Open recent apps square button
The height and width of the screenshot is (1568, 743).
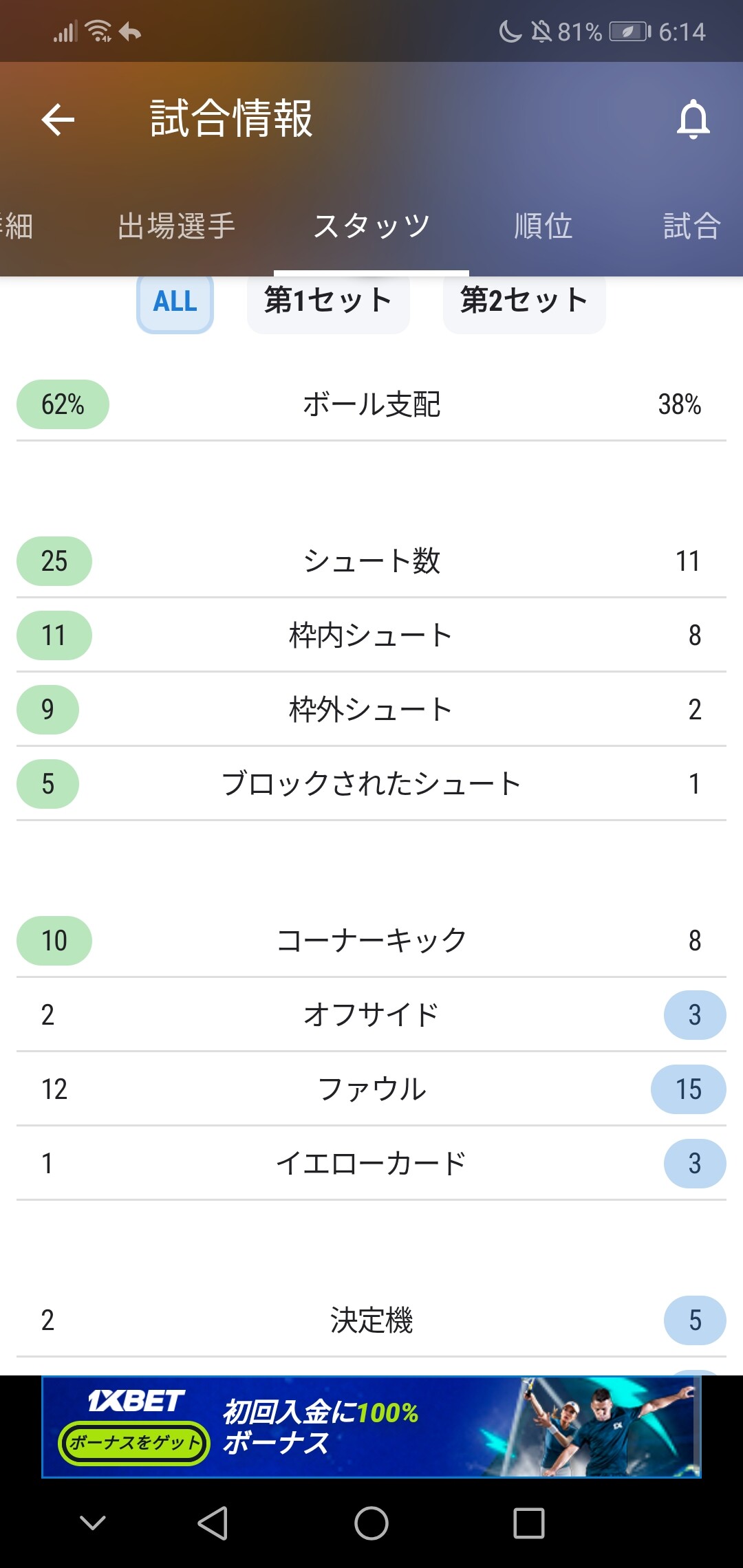click(528, 1523)
